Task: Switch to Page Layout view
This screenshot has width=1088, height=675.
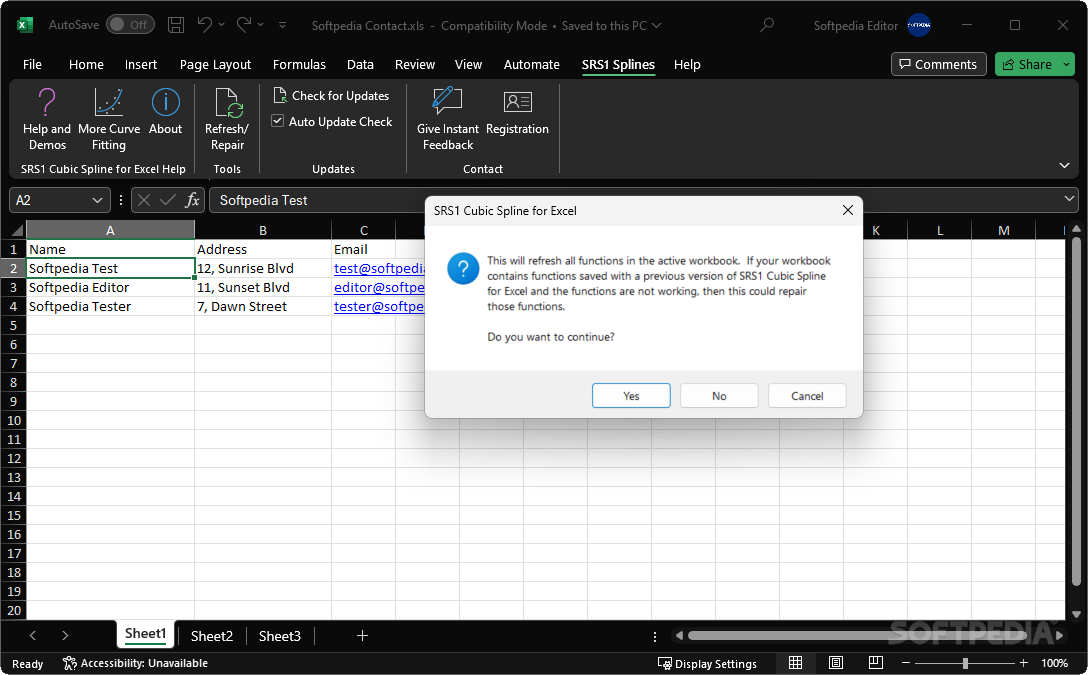Action: pyautogui.click(x=835, y=663)
